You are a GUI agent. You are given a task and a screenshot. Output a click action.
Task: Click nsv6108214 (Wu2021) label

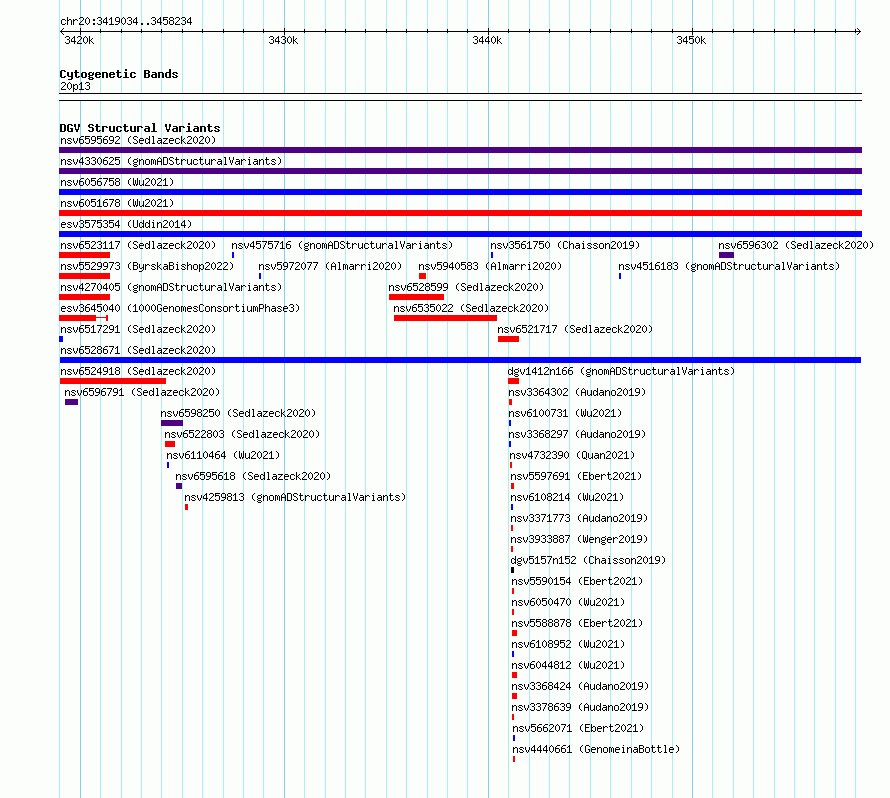coord(567,497)
